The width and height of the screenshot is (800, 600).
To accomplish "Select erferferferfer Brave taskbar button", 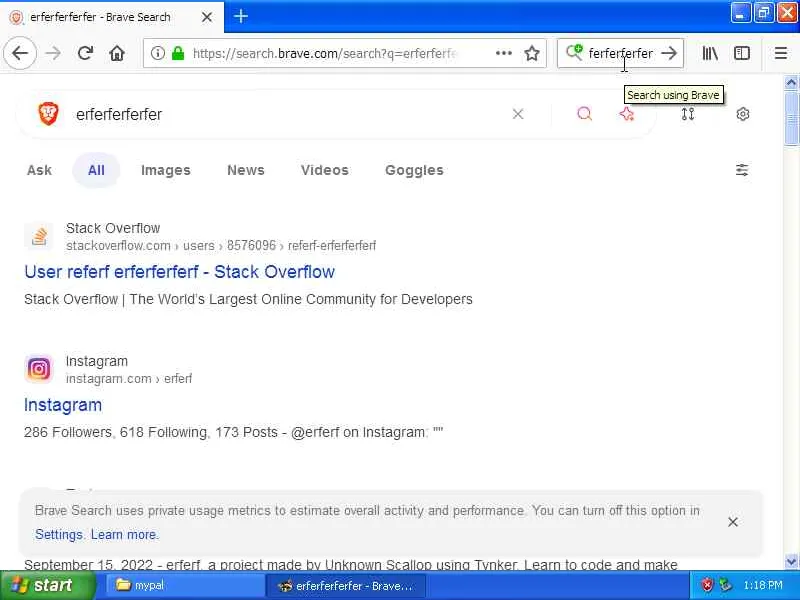I will (345, 586).
